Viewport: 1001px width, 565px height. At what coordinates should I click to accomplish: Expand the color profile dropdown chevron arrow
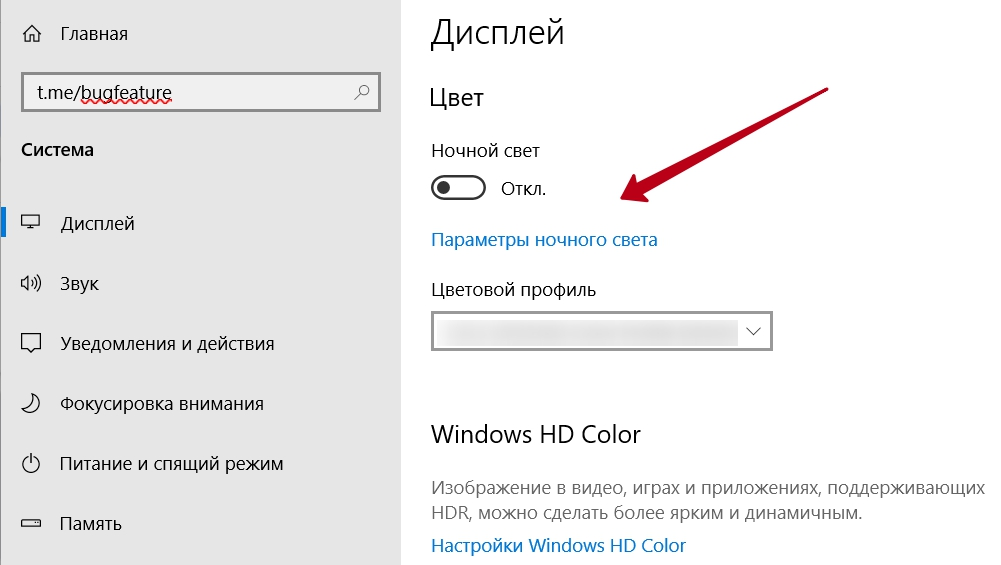pos(754,331)
